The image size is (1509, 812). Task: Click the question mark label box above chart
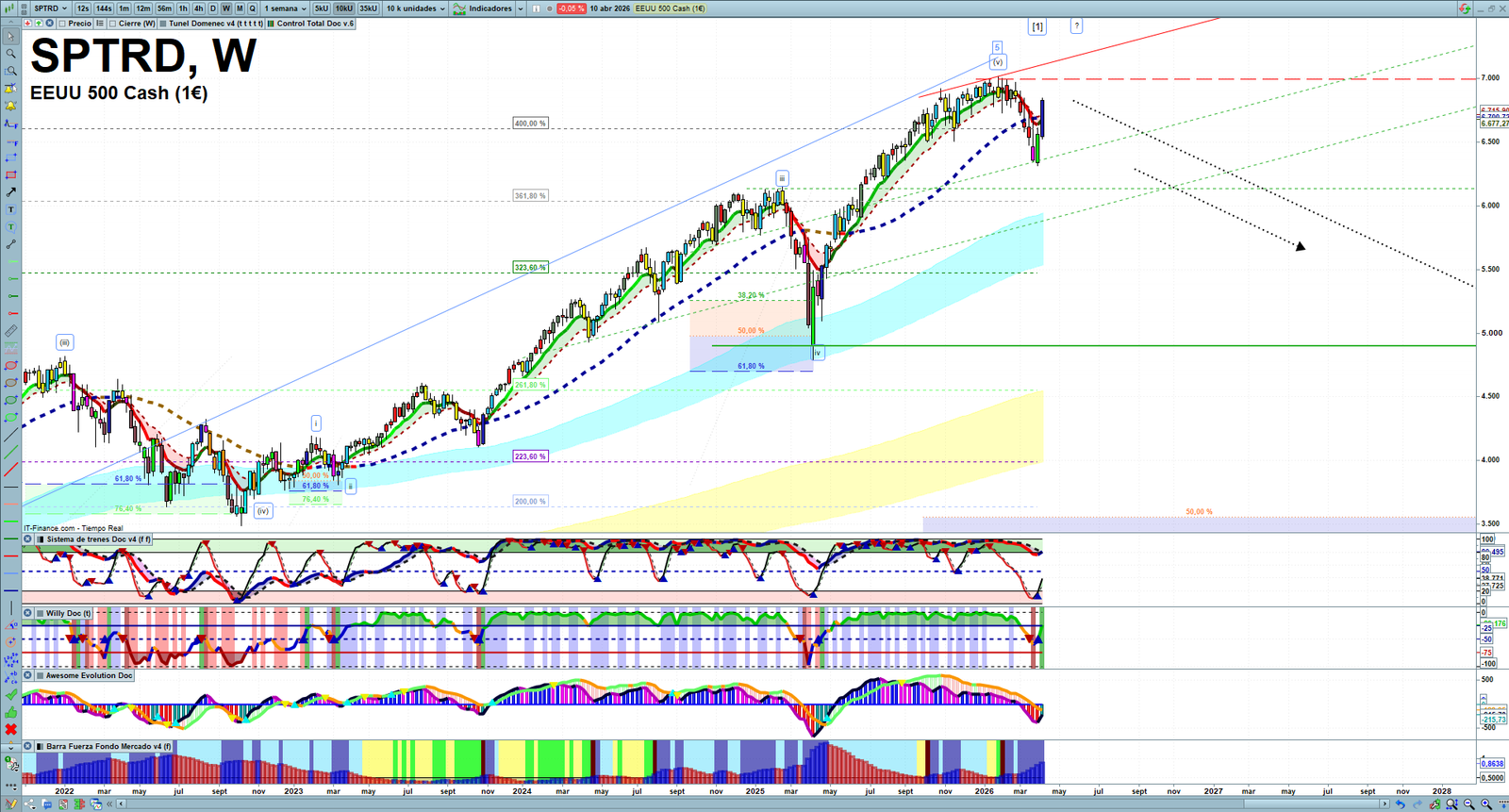tap(1076, 26)
